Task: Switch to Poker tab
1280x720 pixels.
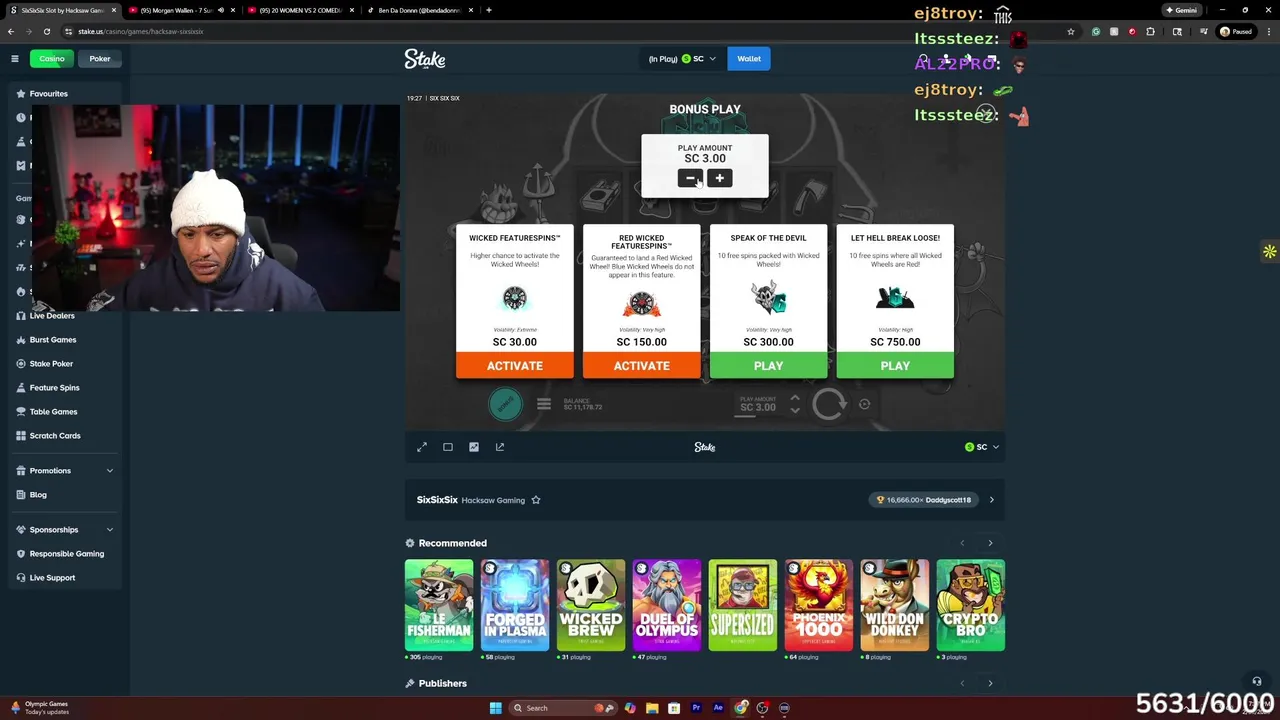Action: point(100,59)
